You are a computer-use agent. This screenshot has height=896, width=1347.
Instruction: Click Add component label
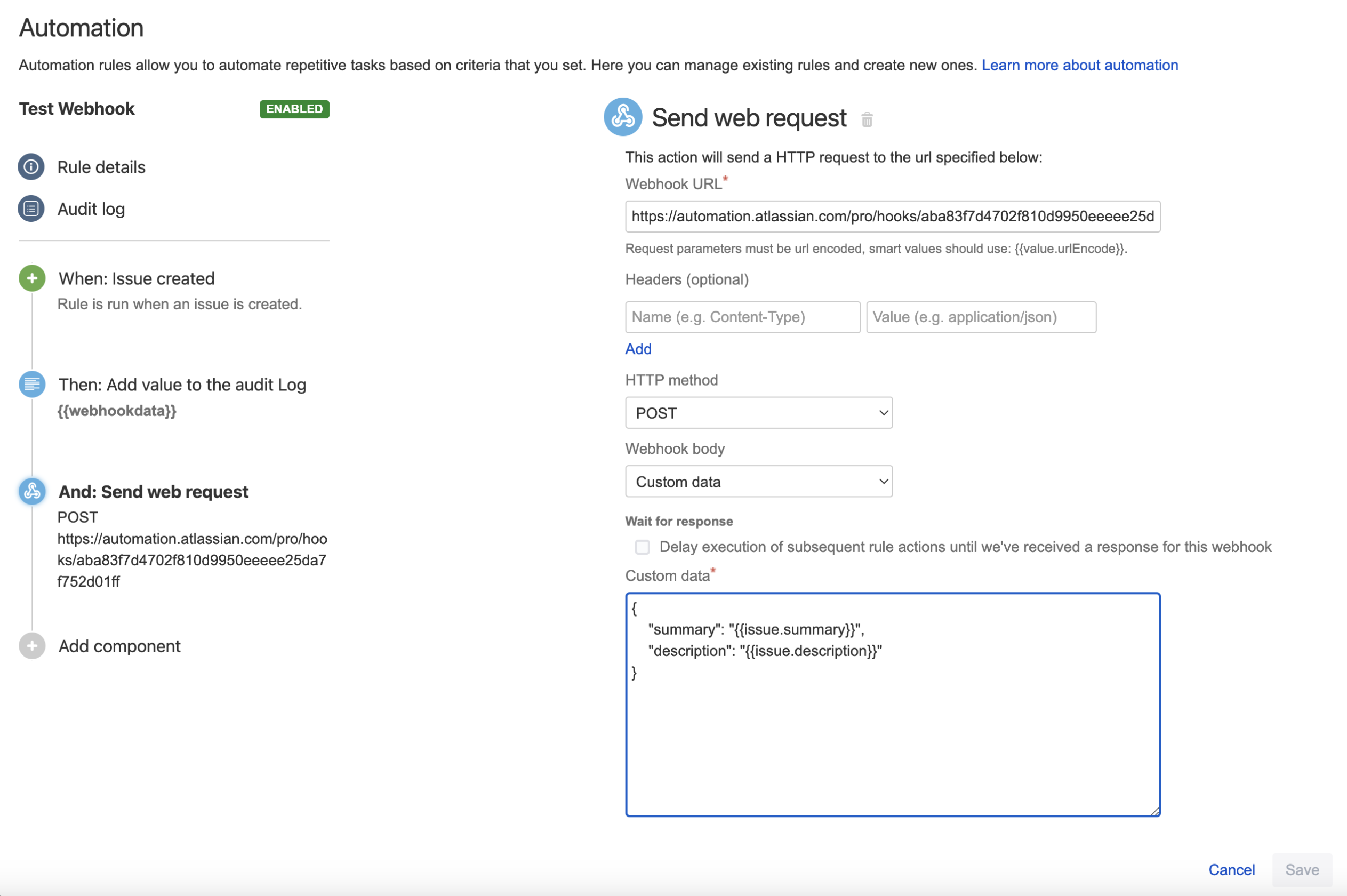coord(119,646)
